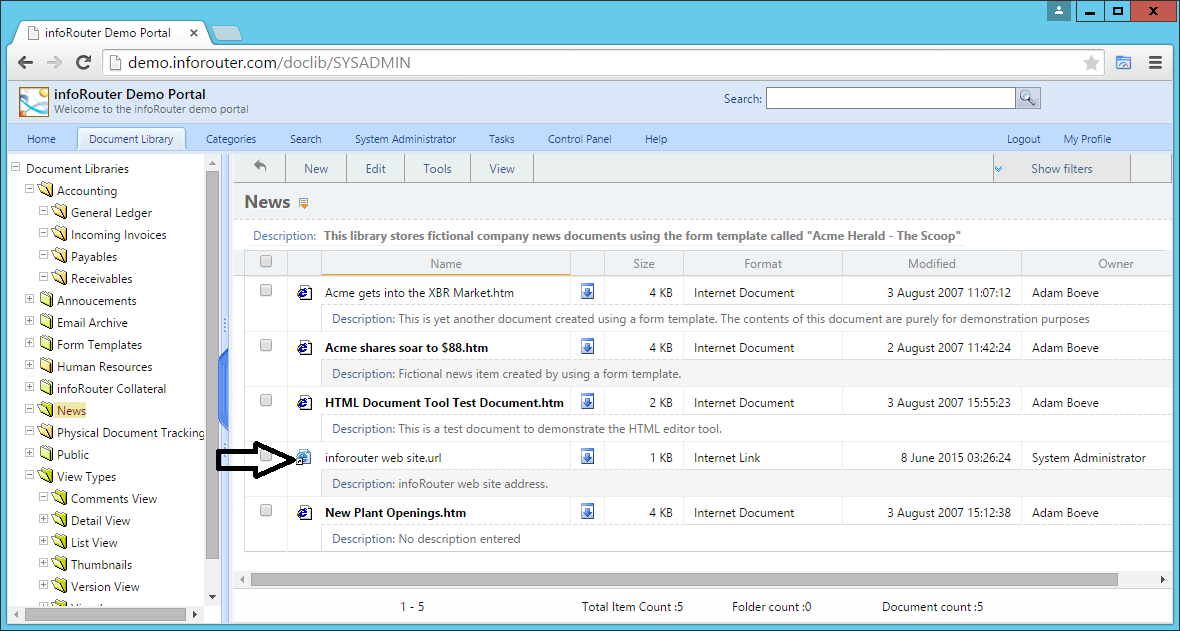
Task: Click the document list horizontal scrollbar
Action: click(x=684, y=580)
